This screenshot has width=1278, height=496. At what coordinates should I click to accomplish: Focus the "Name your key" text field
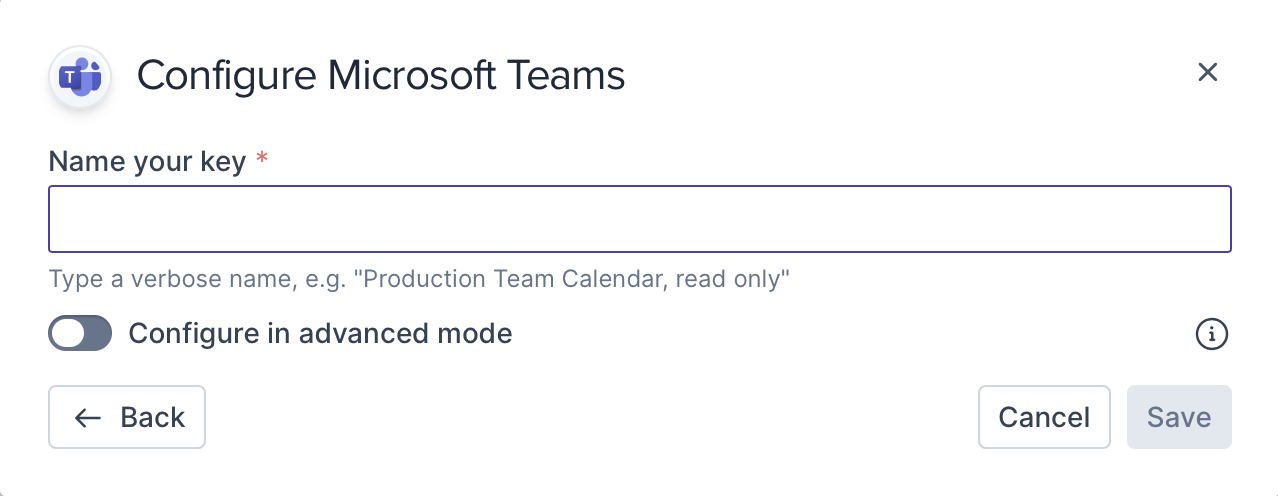(x=639, y=219)
